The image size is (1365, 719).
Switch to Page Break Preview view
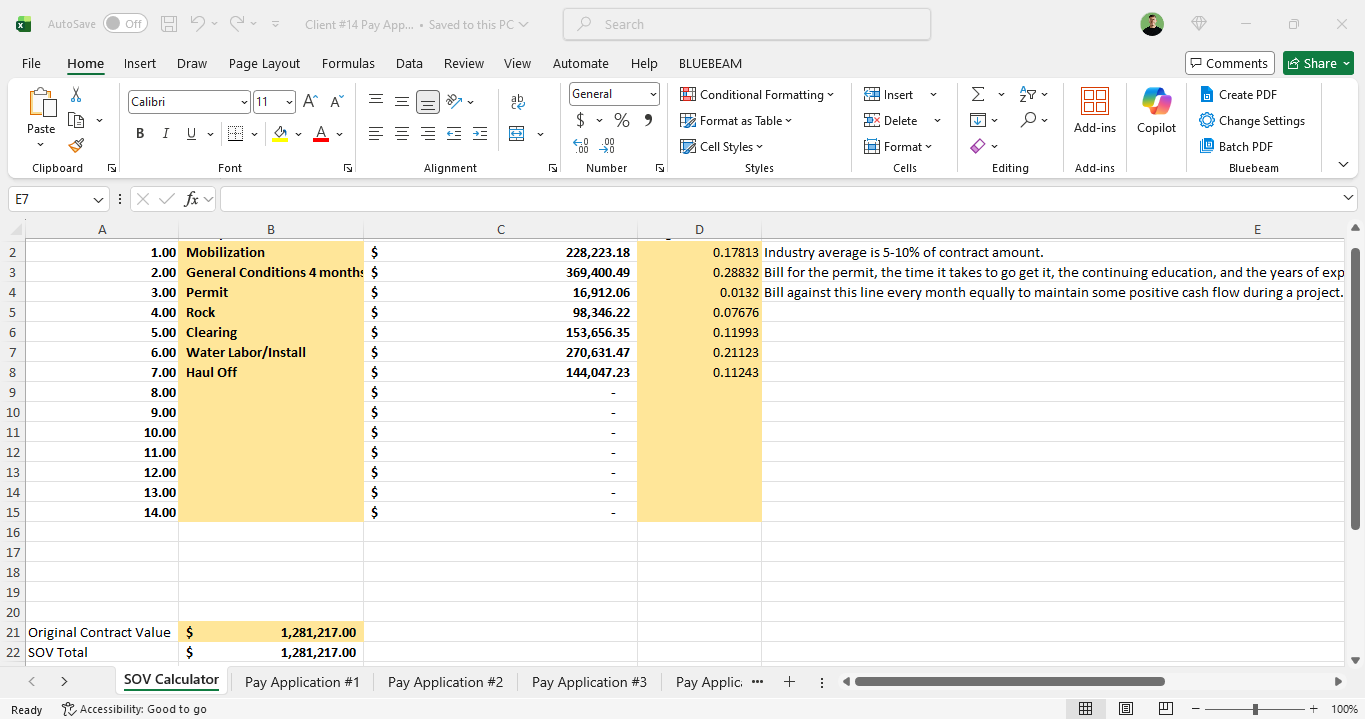(1165, 709)
